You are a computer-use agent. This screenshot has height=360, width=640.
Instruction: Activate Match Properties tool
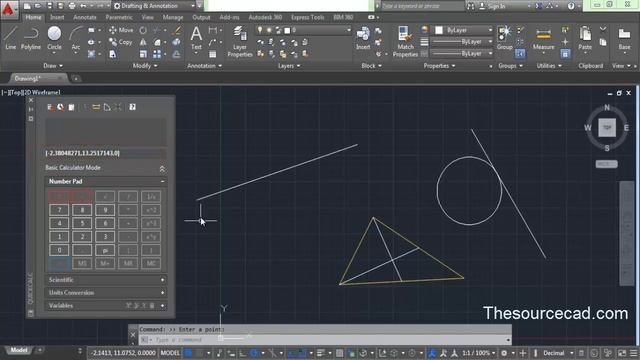point(405,41)
